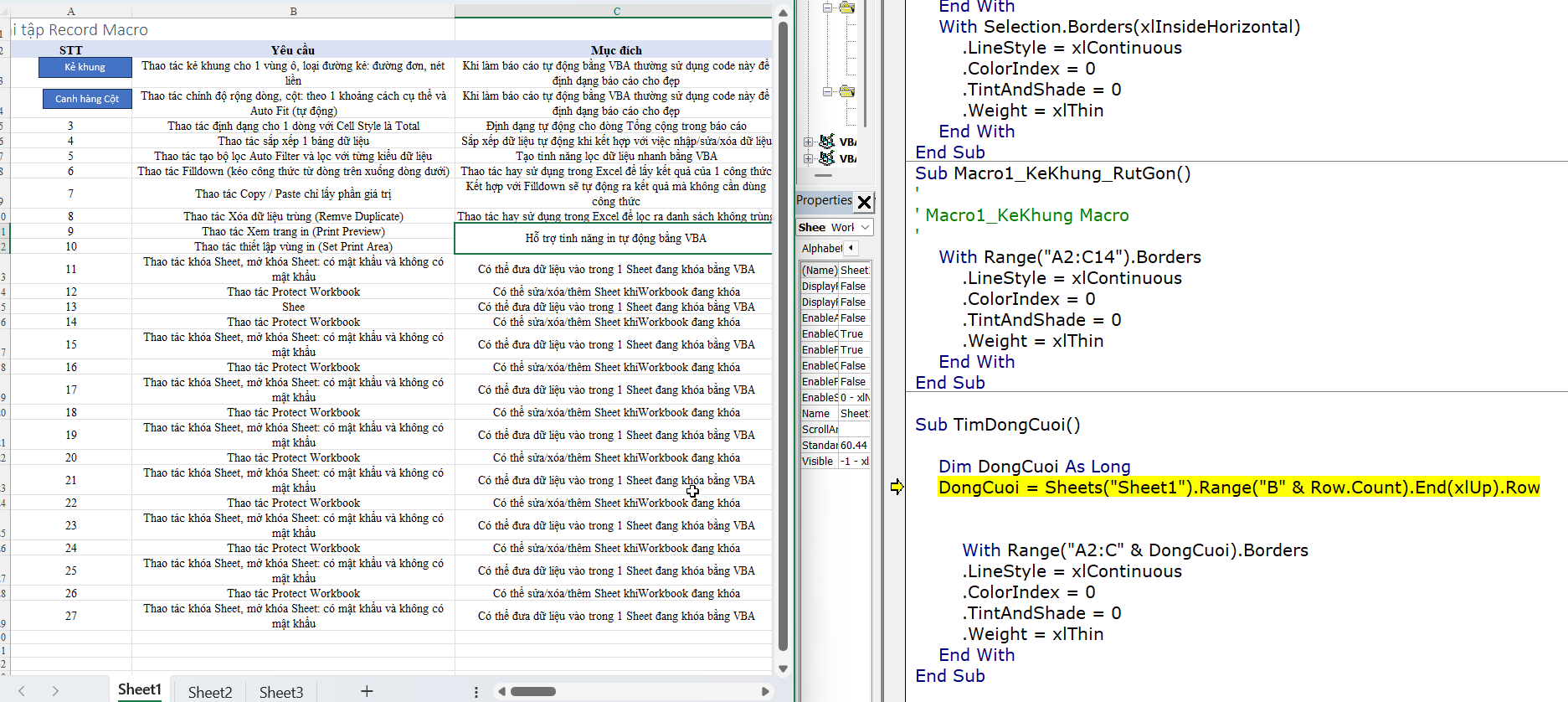This screenshot has height=702, width=1568.
Task: Click the Canh hàng Cột button
Action: pos(87,99)
